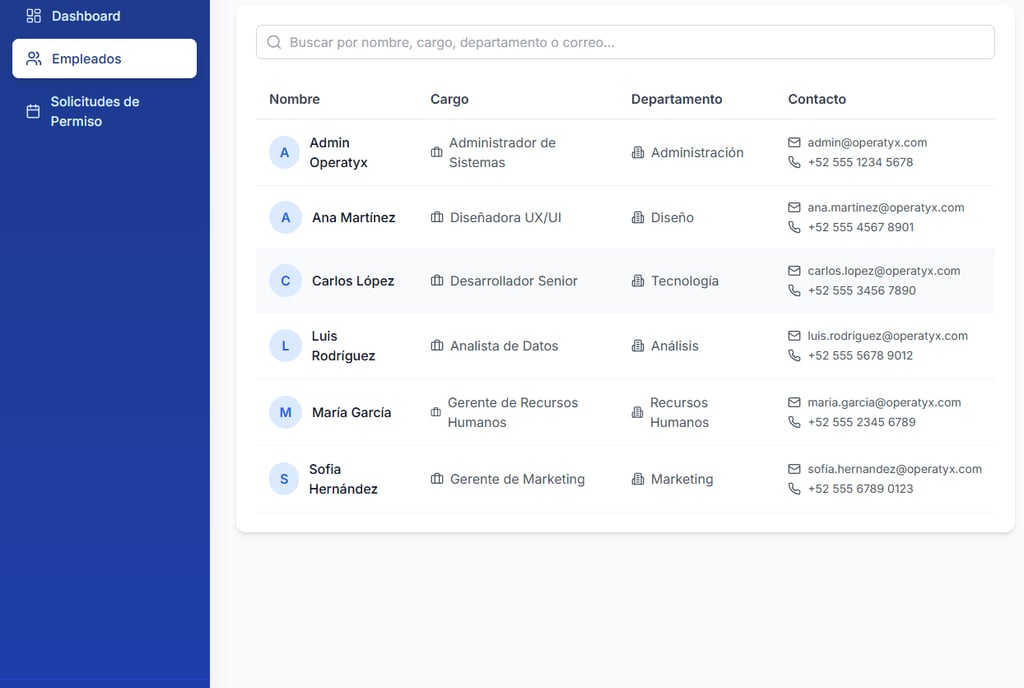Focus the employee search input field
This screenshot has height=688, width=1024.
click(625, 42)
